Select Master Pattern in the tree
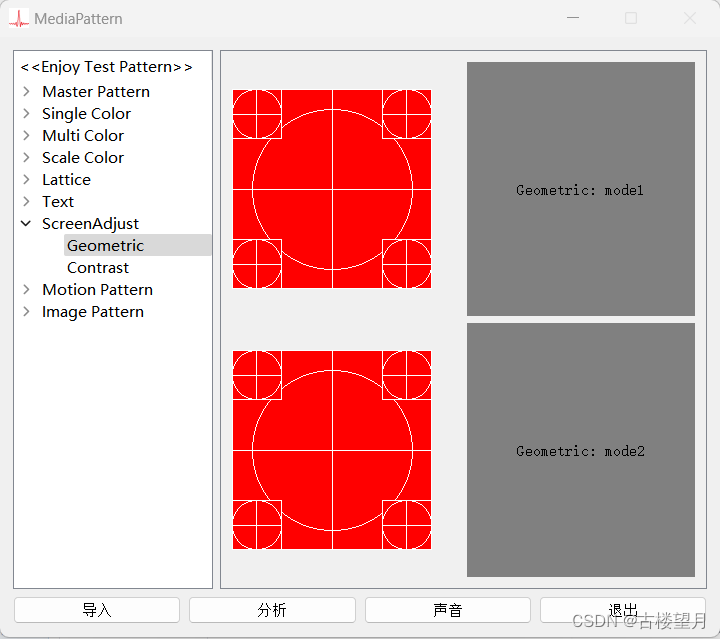720x639 pixels. tap(96, 92)
